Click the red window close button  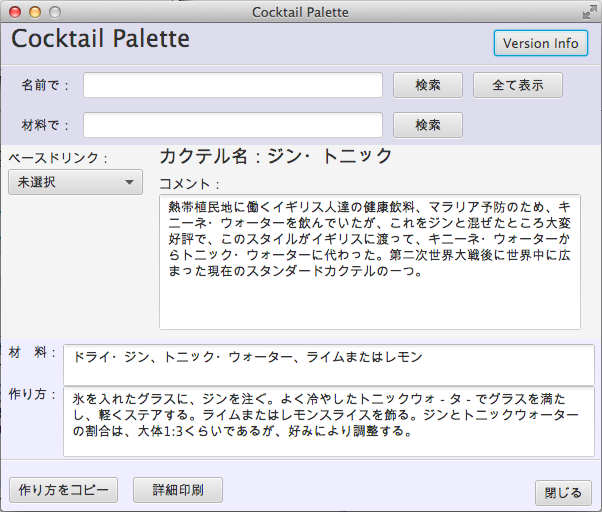point(15,12)
